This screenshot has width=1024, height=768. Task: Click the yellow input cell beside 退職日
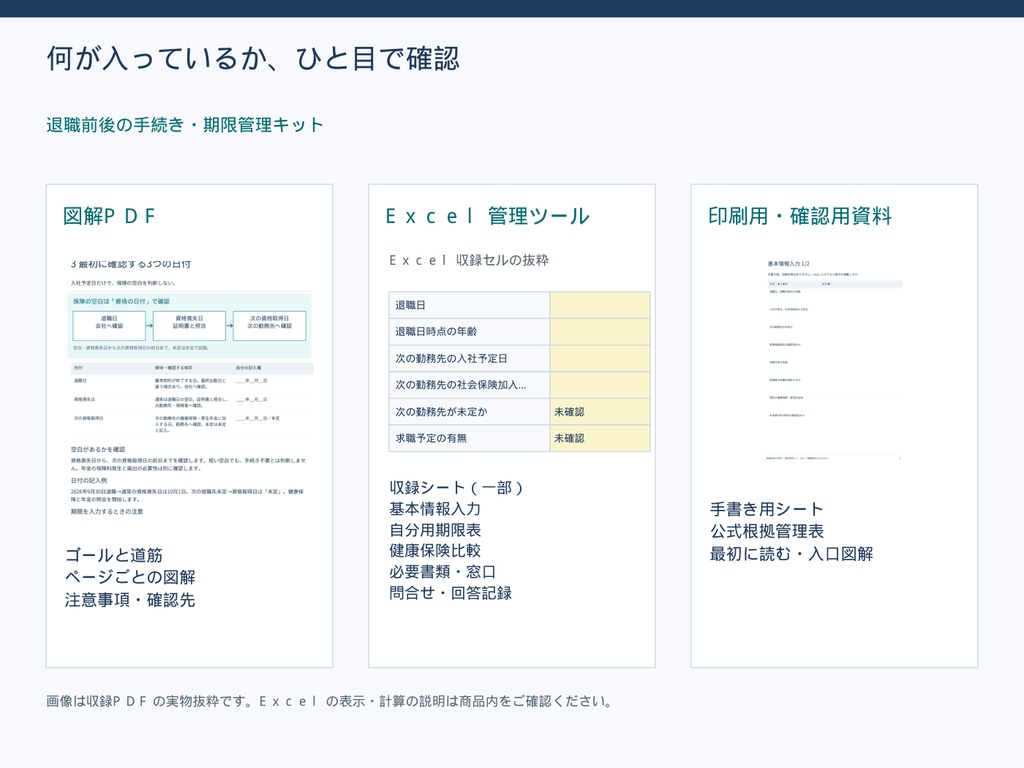600,305
